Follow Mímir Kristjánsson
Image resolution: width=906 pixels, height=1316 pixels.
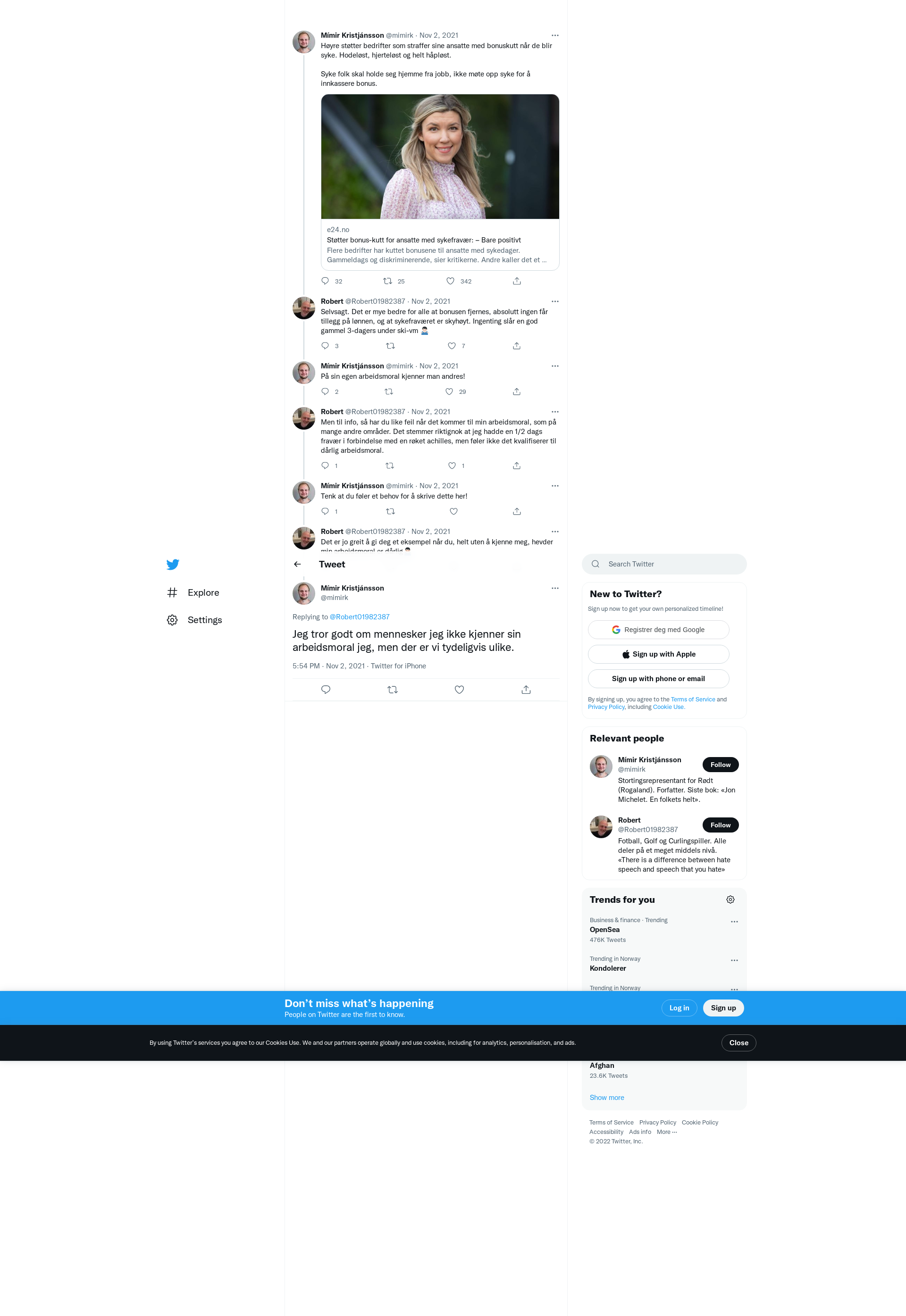[x=721, y=765]
